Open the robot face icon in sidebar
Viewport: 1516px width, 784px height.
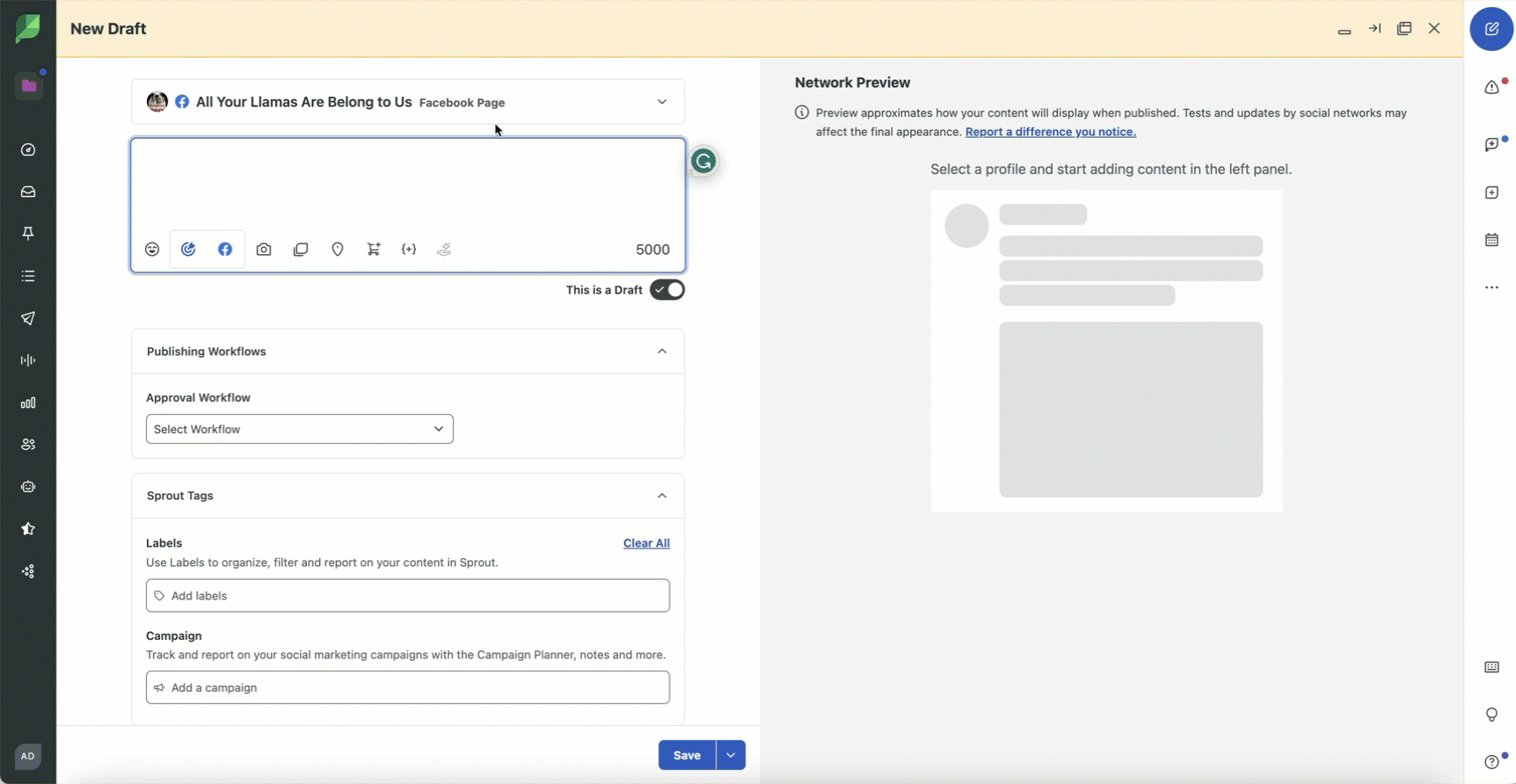28,487
